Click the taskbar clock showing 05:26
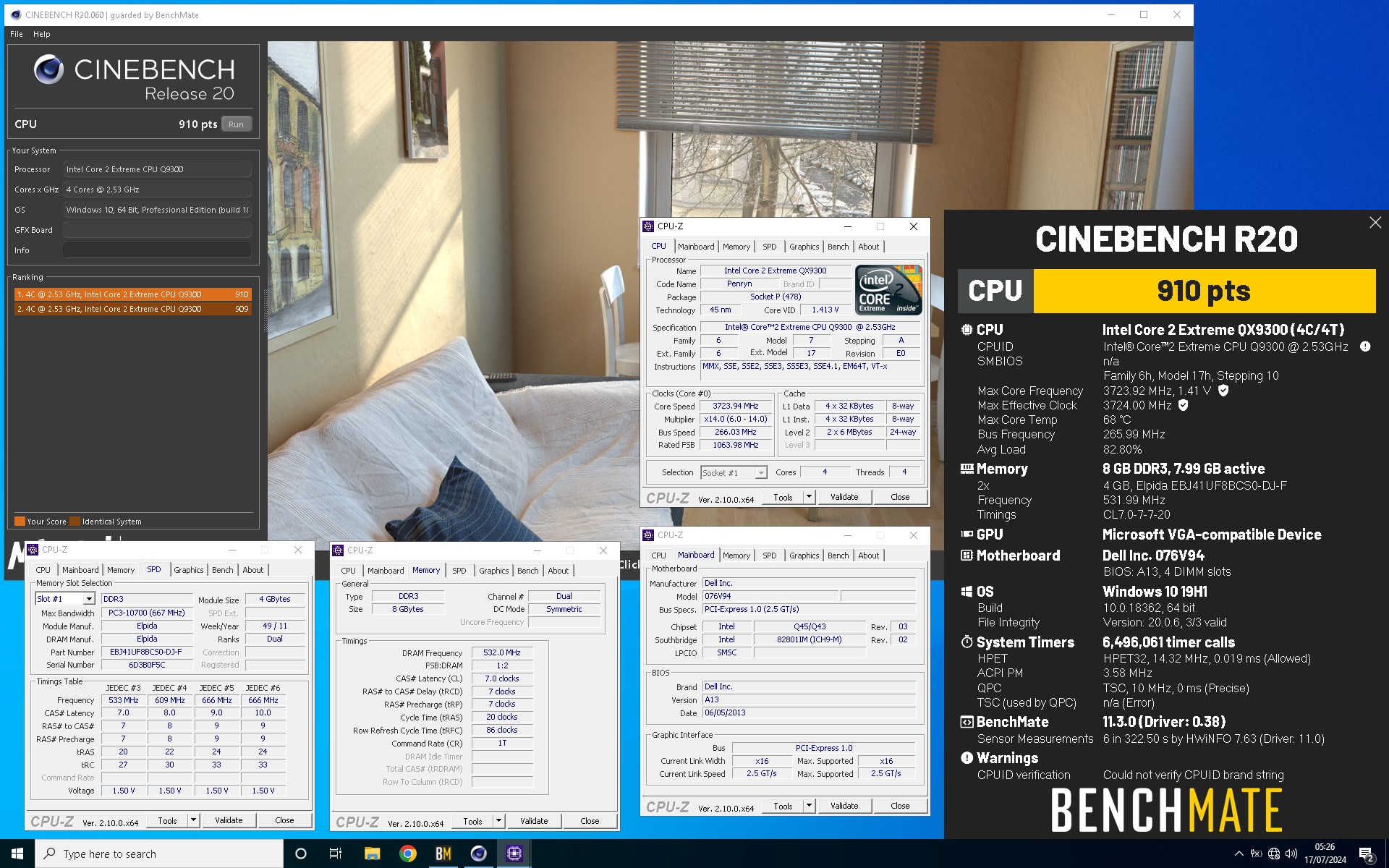This screenshot has width=1389, height=868. (x=1325, y=854)
